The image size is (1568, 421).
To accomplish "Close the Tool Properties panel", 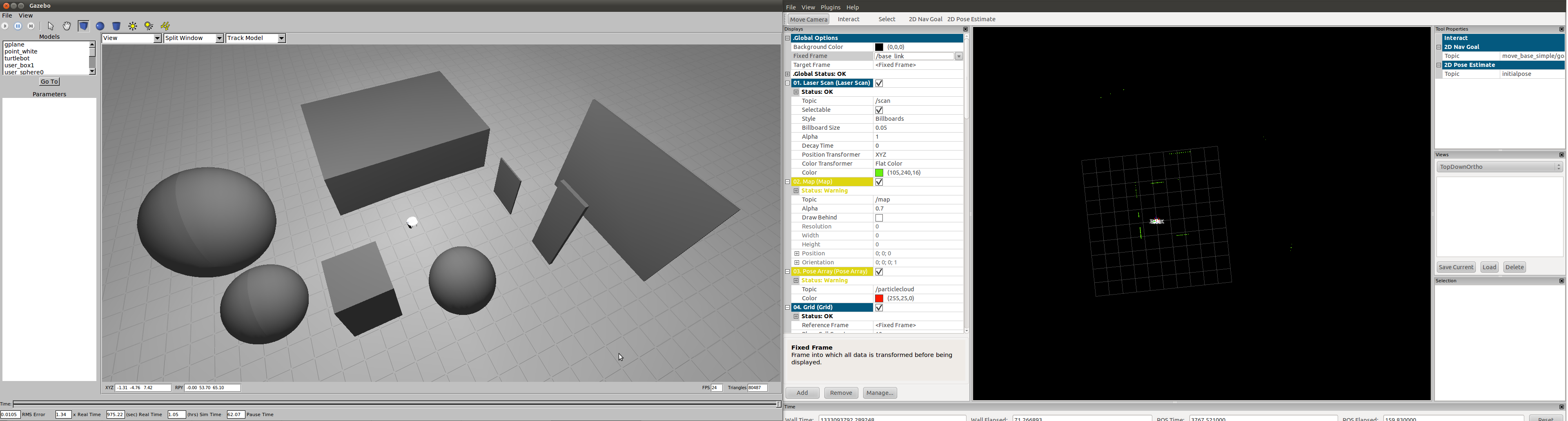I will click(1561, 29).
